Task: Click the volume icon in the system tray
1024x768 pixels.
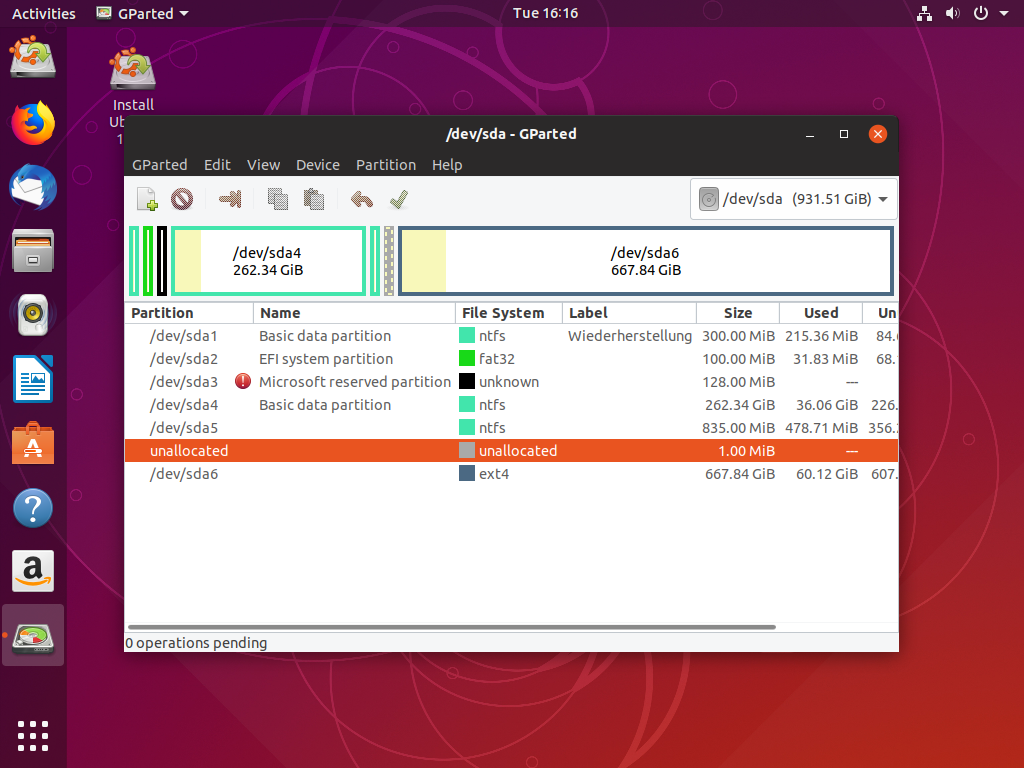Action: click(x=952, y=13)
